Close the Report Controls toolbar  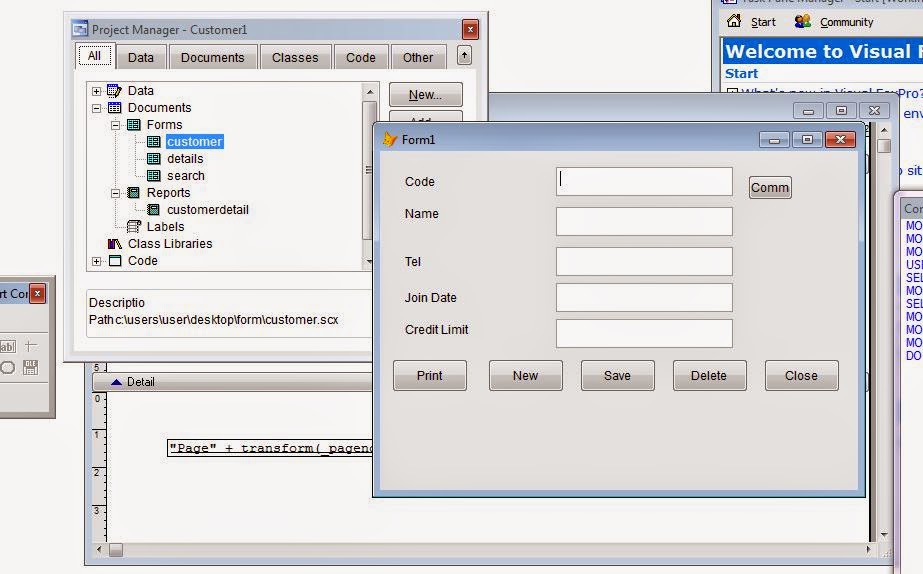click(x=37, y=293)
